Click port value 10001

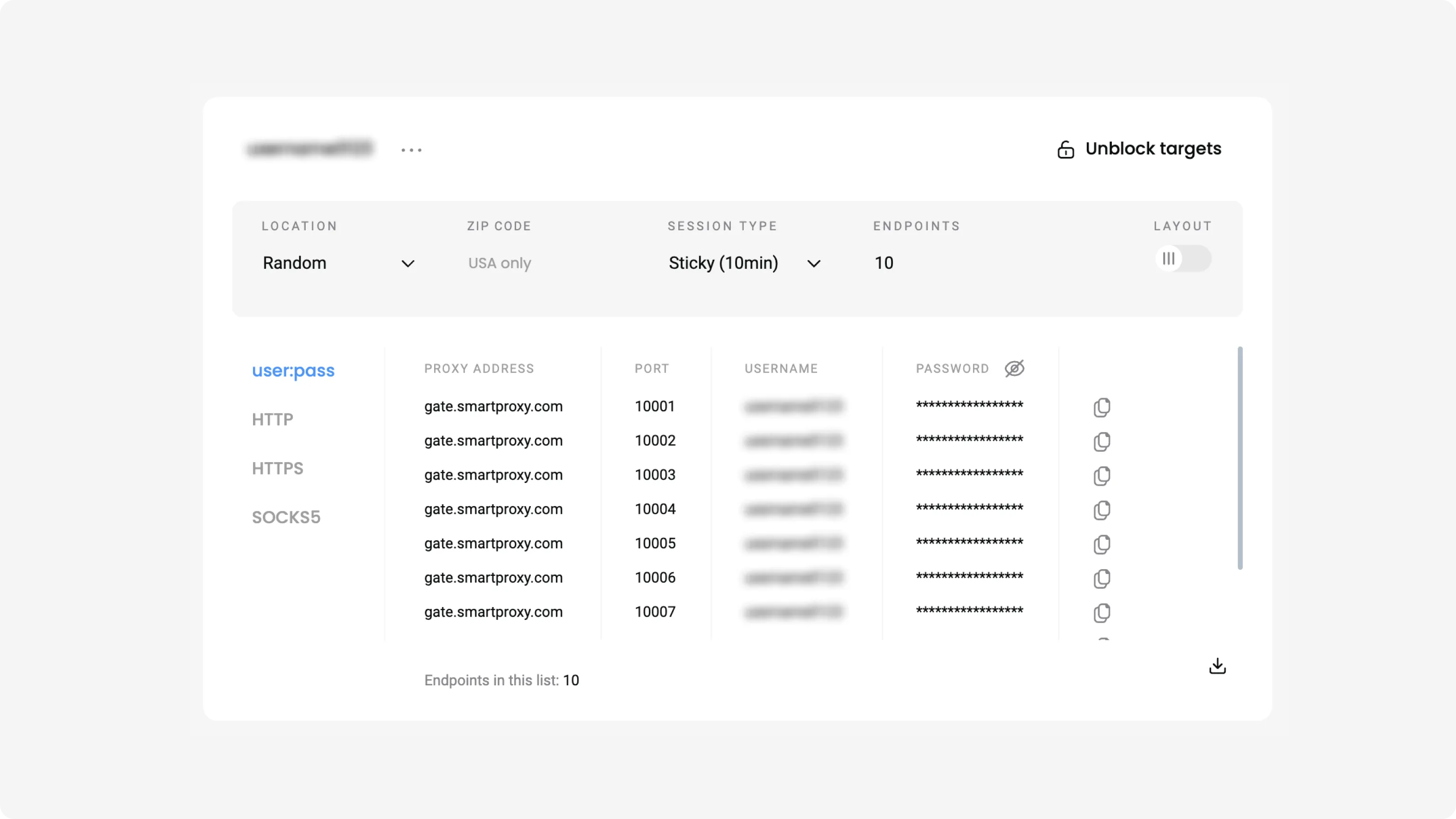click(x=655, y=406)
